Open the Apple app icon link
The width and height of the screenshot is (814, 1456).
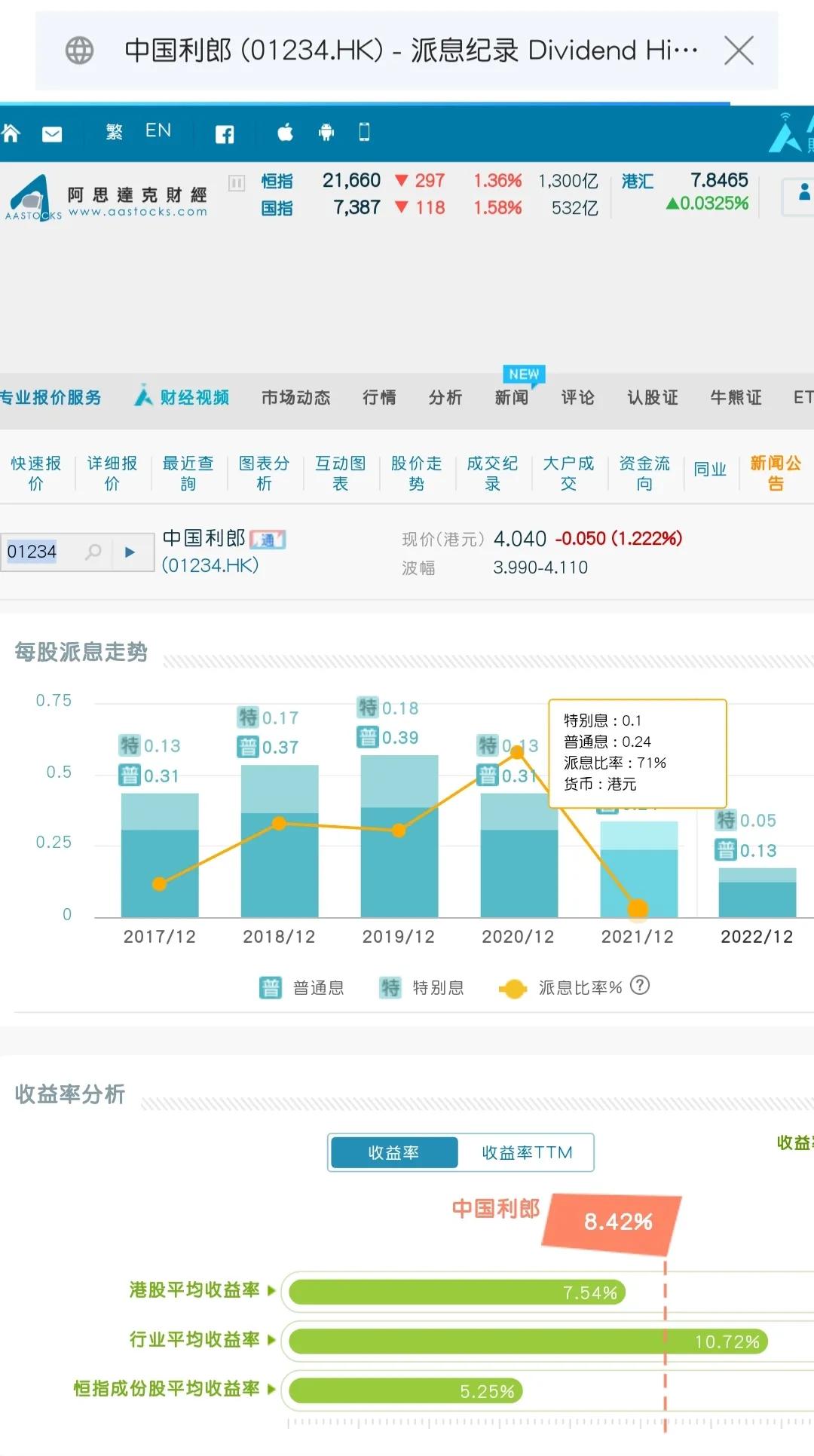click(286, 133)
